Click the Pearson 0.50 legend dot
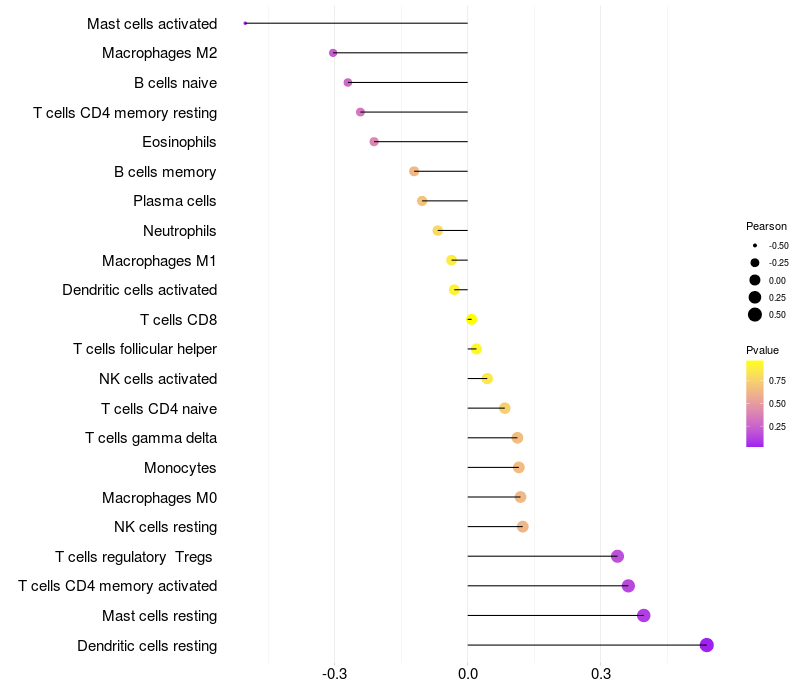This screenshot has height=700, width=800. 755,315
